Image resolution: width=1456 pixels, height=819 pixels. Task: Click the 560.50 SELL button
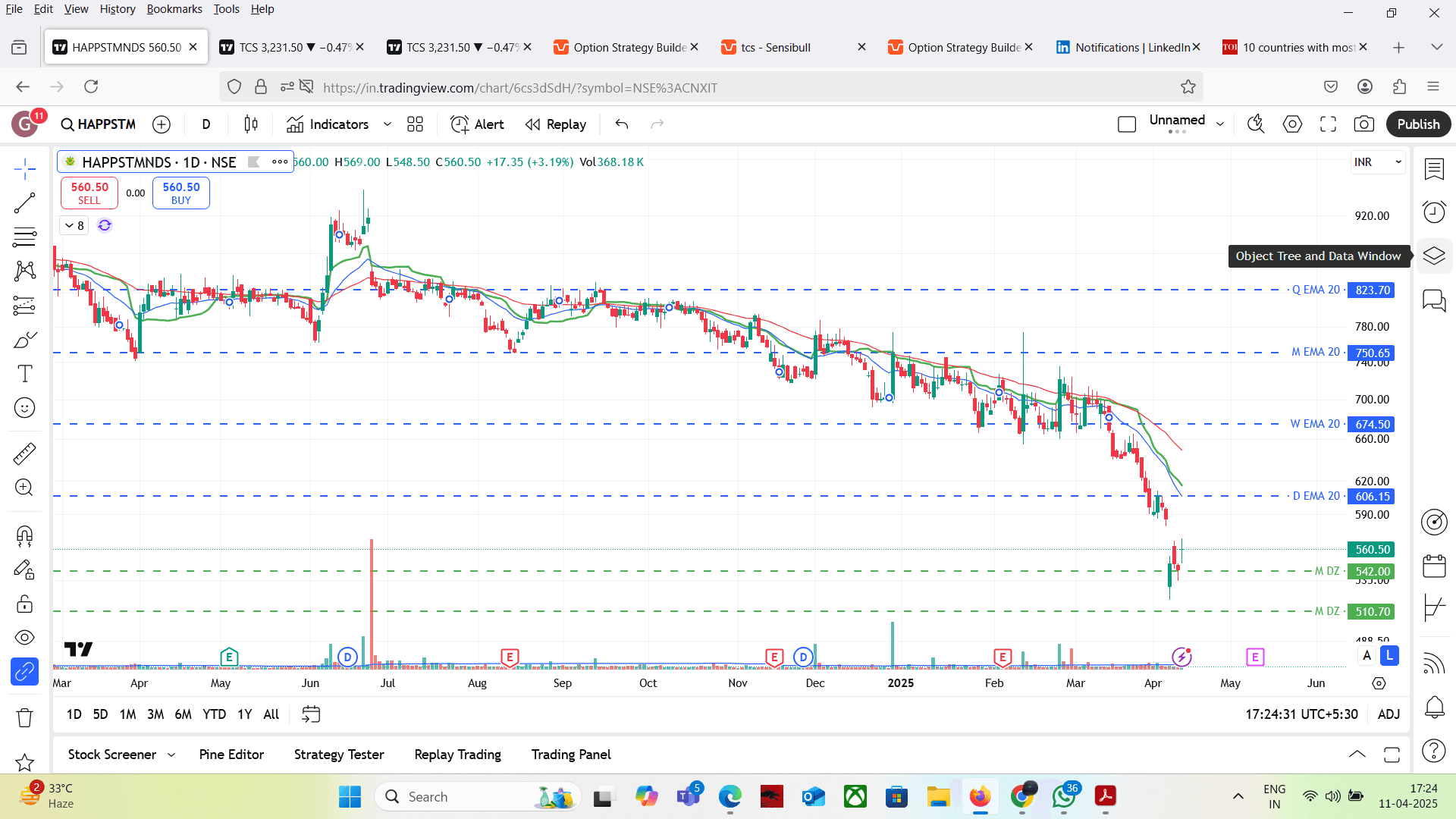[x=89, y=193]
